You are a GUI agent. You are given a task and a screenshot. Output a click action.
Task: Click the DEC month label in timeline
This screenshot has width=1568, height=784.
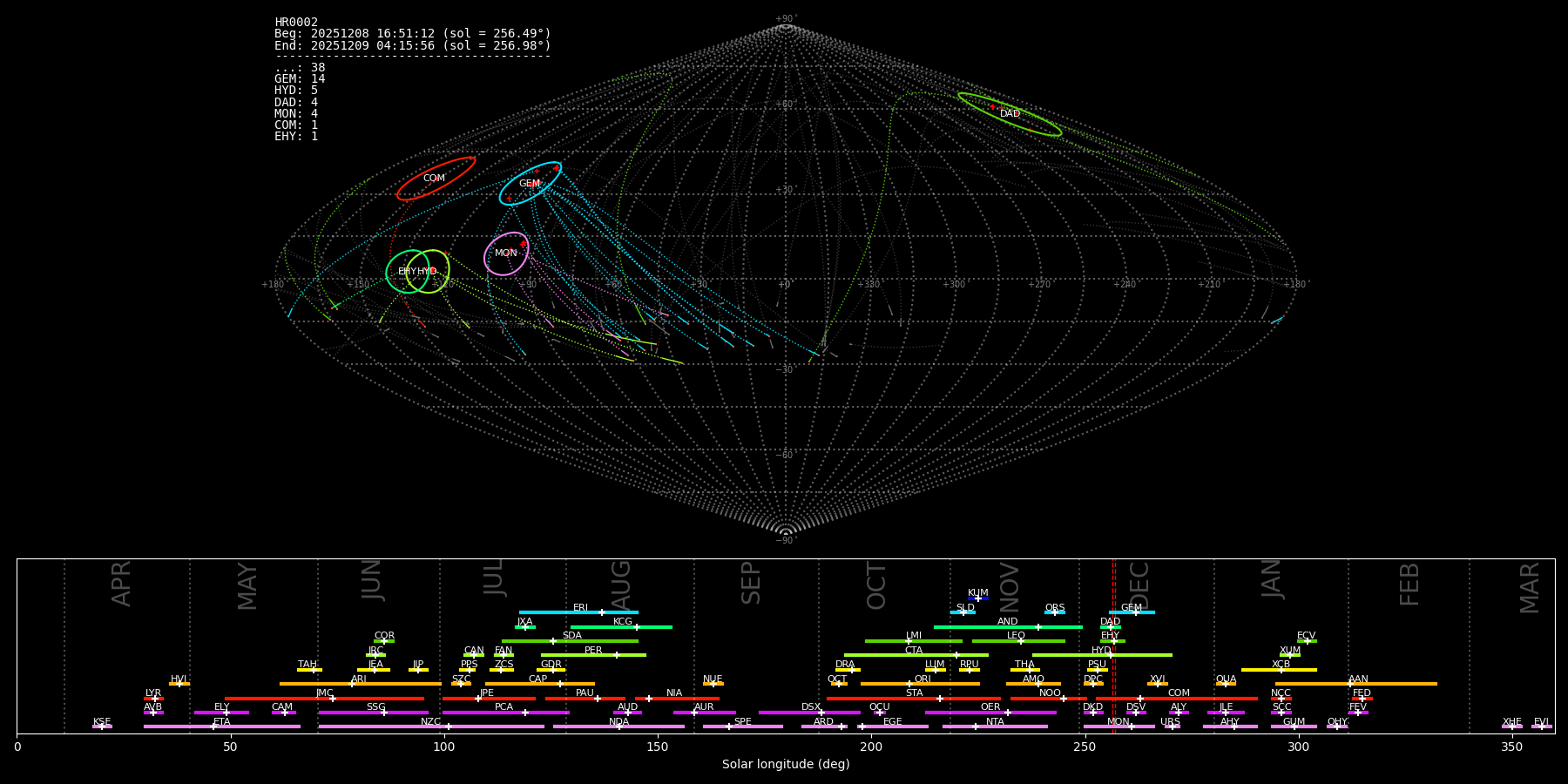[1139, 585]
